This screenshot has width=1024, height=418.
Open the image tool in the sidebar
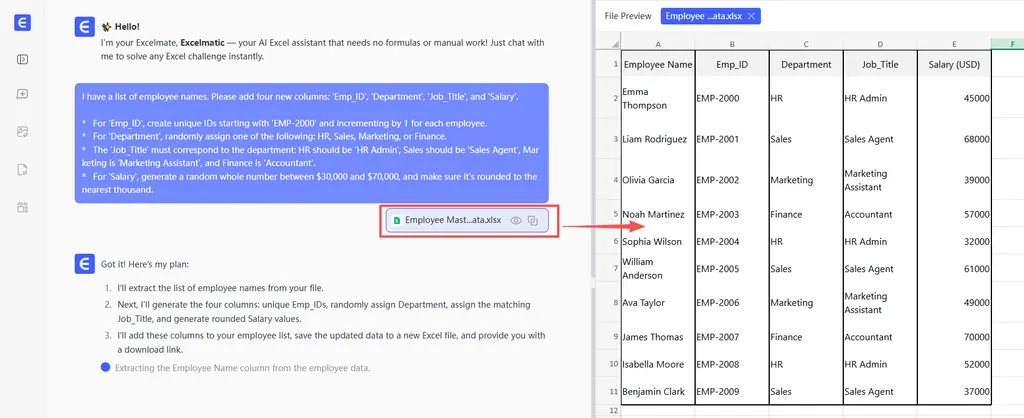pos(22,132)
